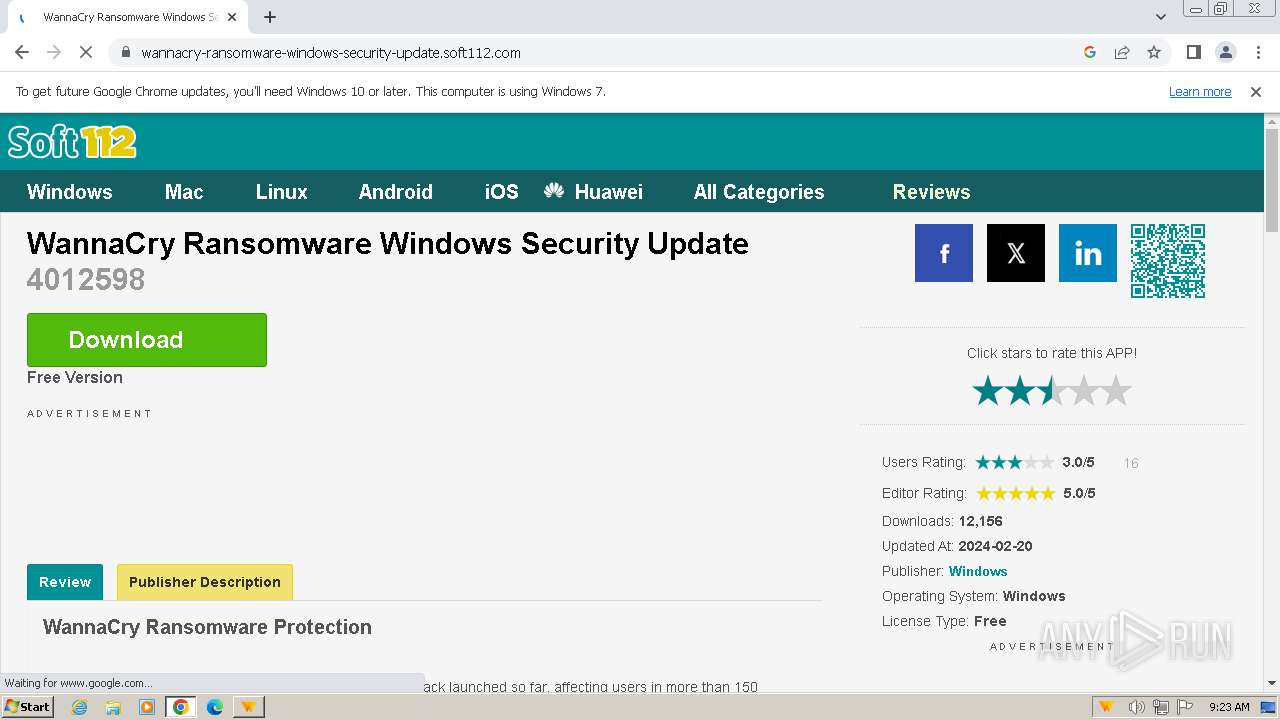Switch to Publisher Description tab
Image resolution: width=1280 pixels, height=720 pixels.
click(205, 582)
